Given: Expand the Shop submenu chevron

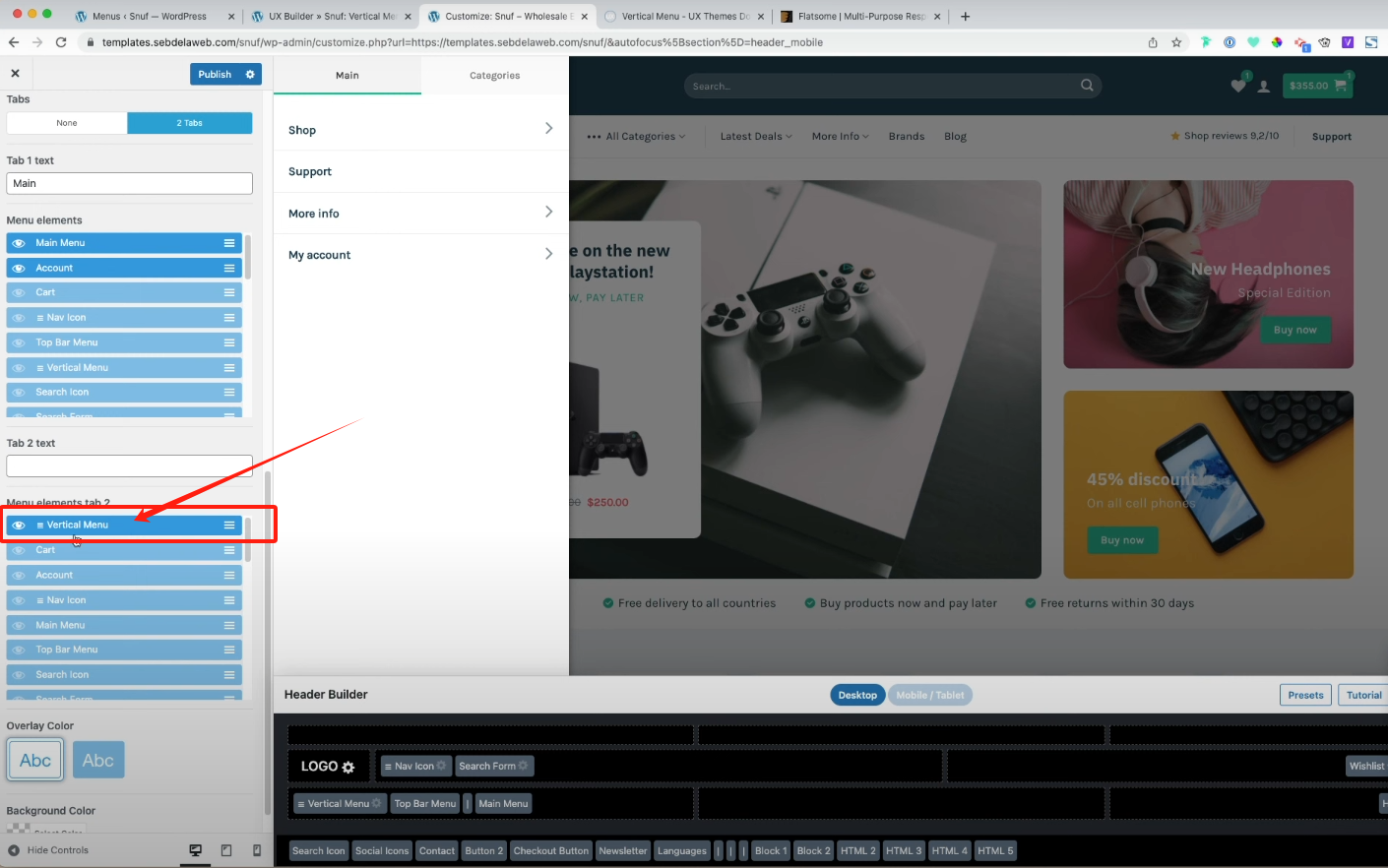Looking at the screenshot, I should [x=548, y=129].
